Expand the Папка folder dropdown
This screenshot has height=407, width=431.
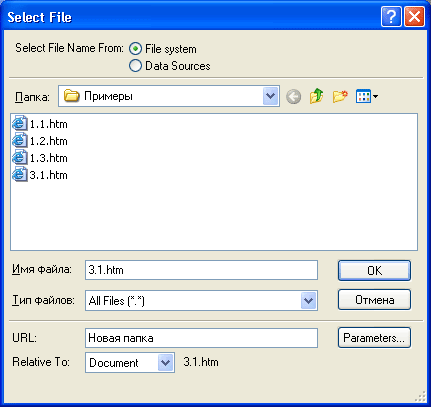(x=270, y=96)
